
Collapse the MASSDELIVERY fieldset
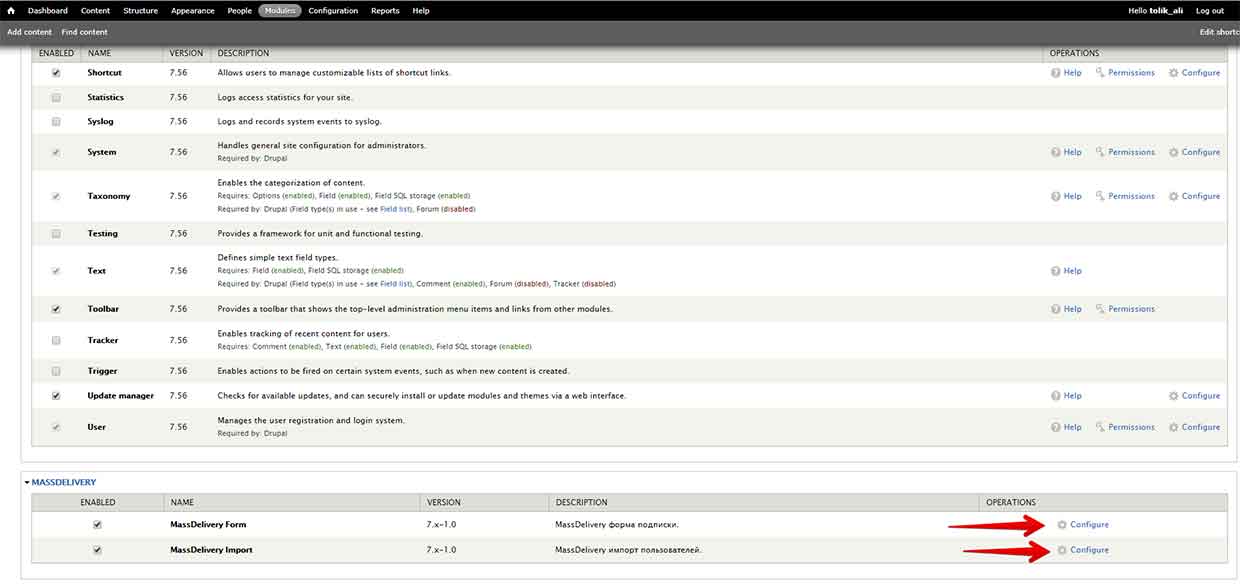(x=62, y=483)
